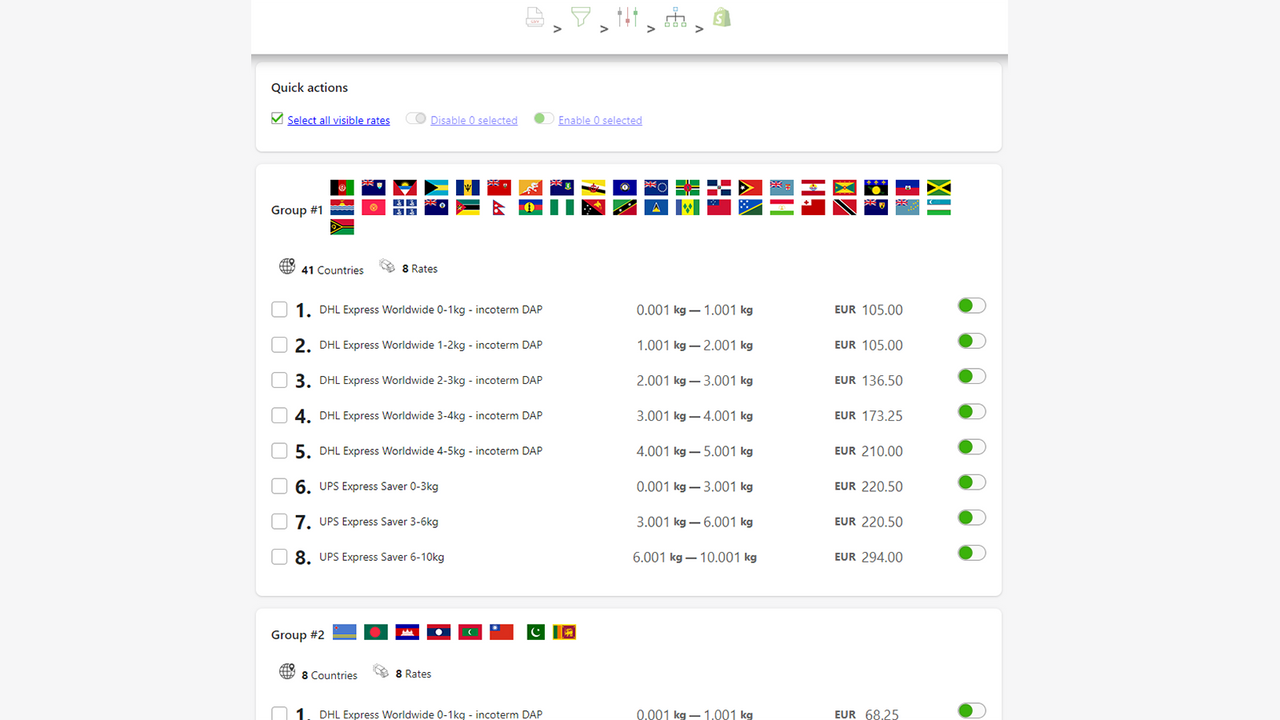Image resolution: width=1280 pixels, height=720 pixels.
Task: Click the country grouping hierarchy icon
Action: [x=674, y=16]
